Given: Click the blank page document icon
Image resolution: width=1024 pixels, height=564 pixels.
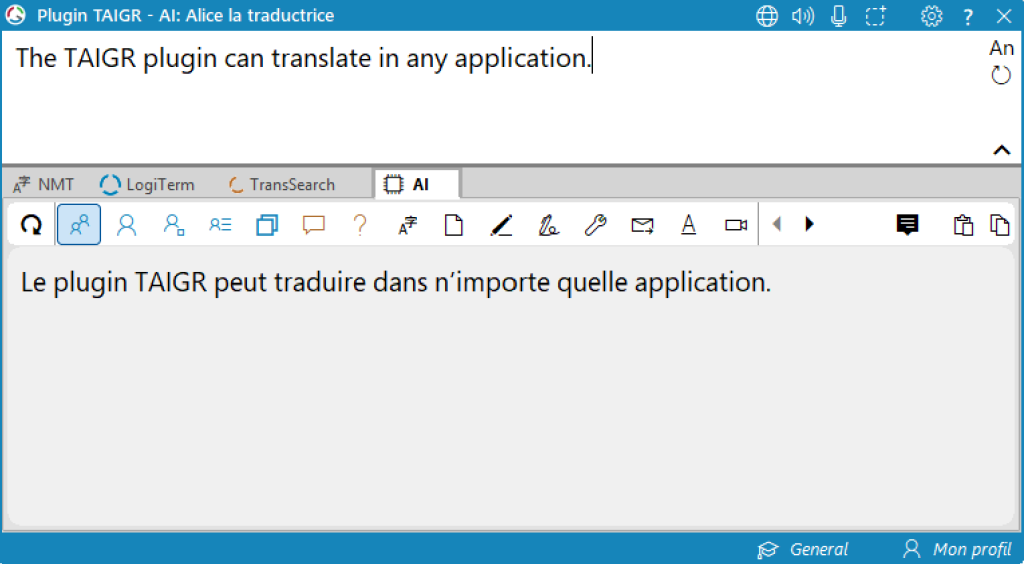Looking at the screenshot, I should (x=454, y=225).
